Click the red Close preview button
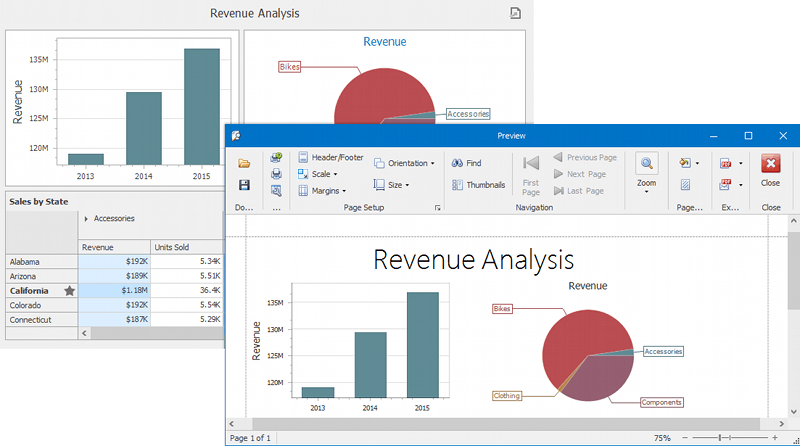Screen dimensions: 800x446 (770, 170)
